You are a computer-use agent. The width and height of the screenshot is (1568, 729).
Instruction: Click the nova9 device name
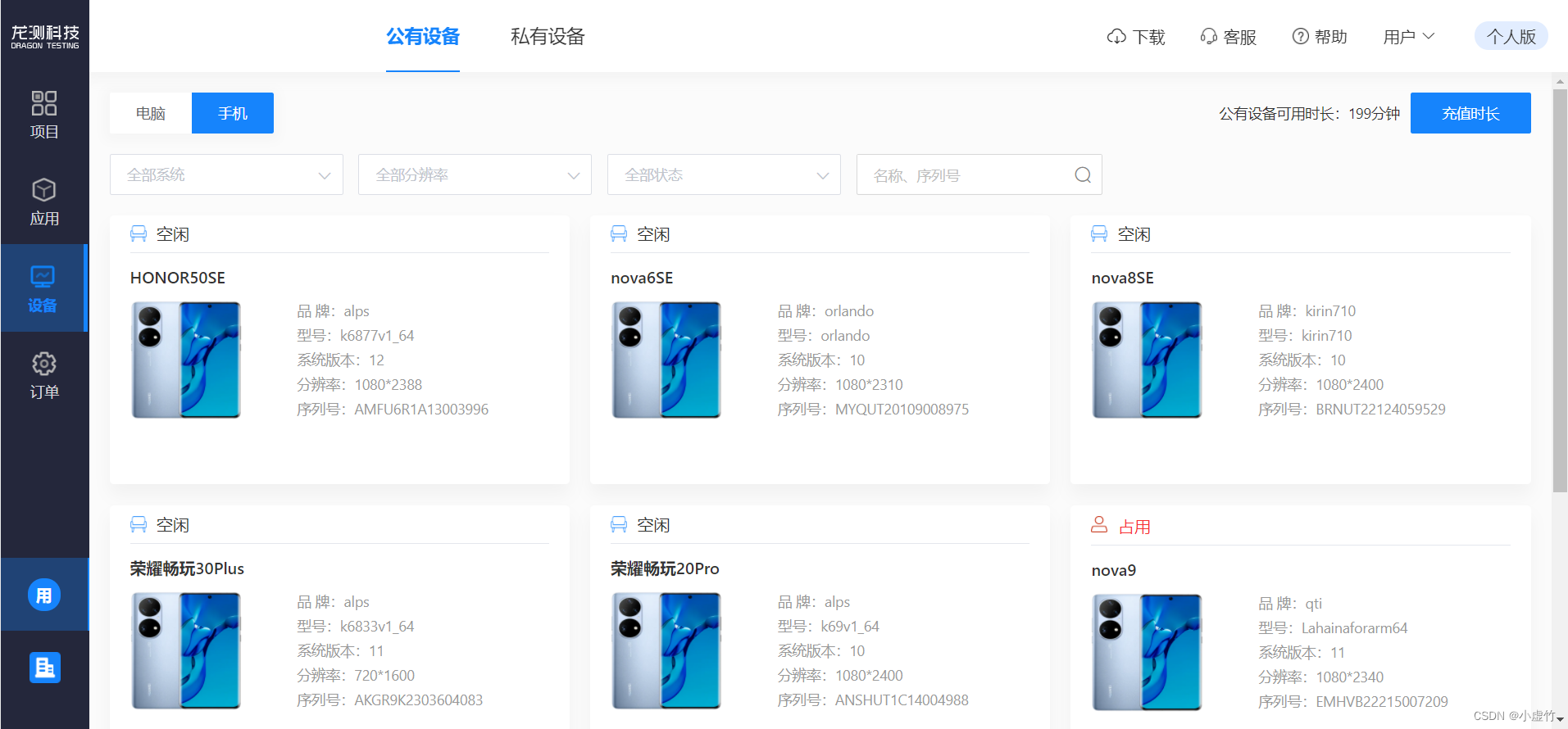[1113, 570]
